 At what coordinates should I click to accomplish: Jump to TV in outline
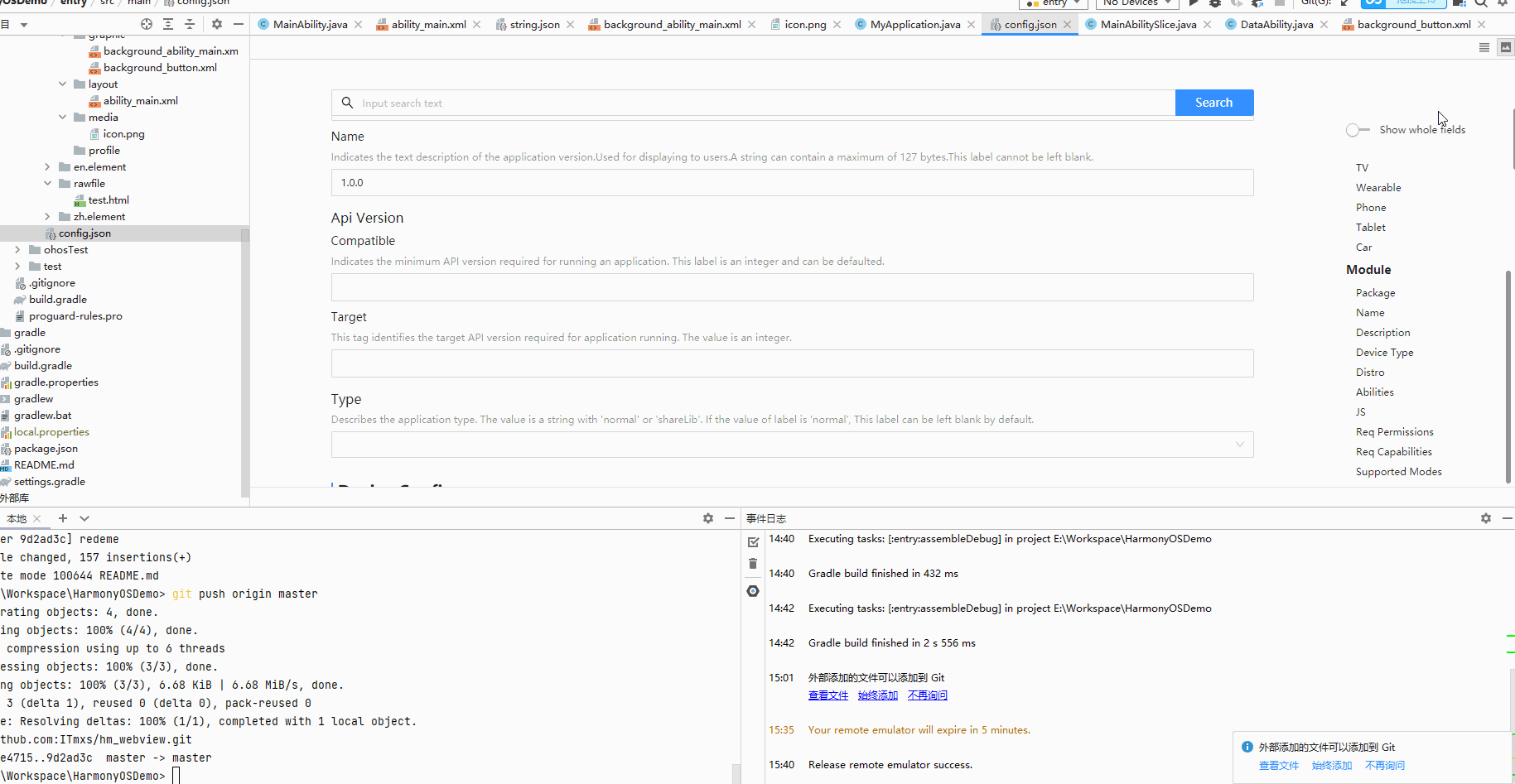pos(1362,168)
